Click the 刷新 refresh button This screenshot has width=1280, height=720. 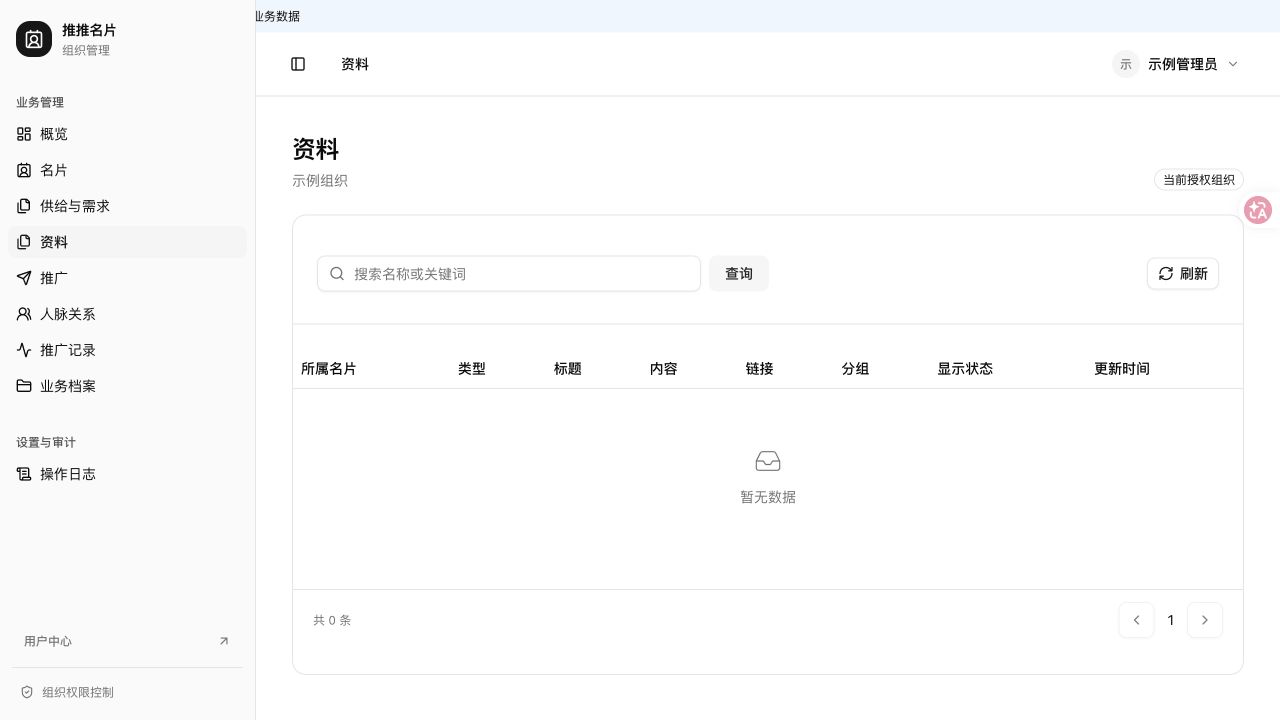tap(1183, 274)
